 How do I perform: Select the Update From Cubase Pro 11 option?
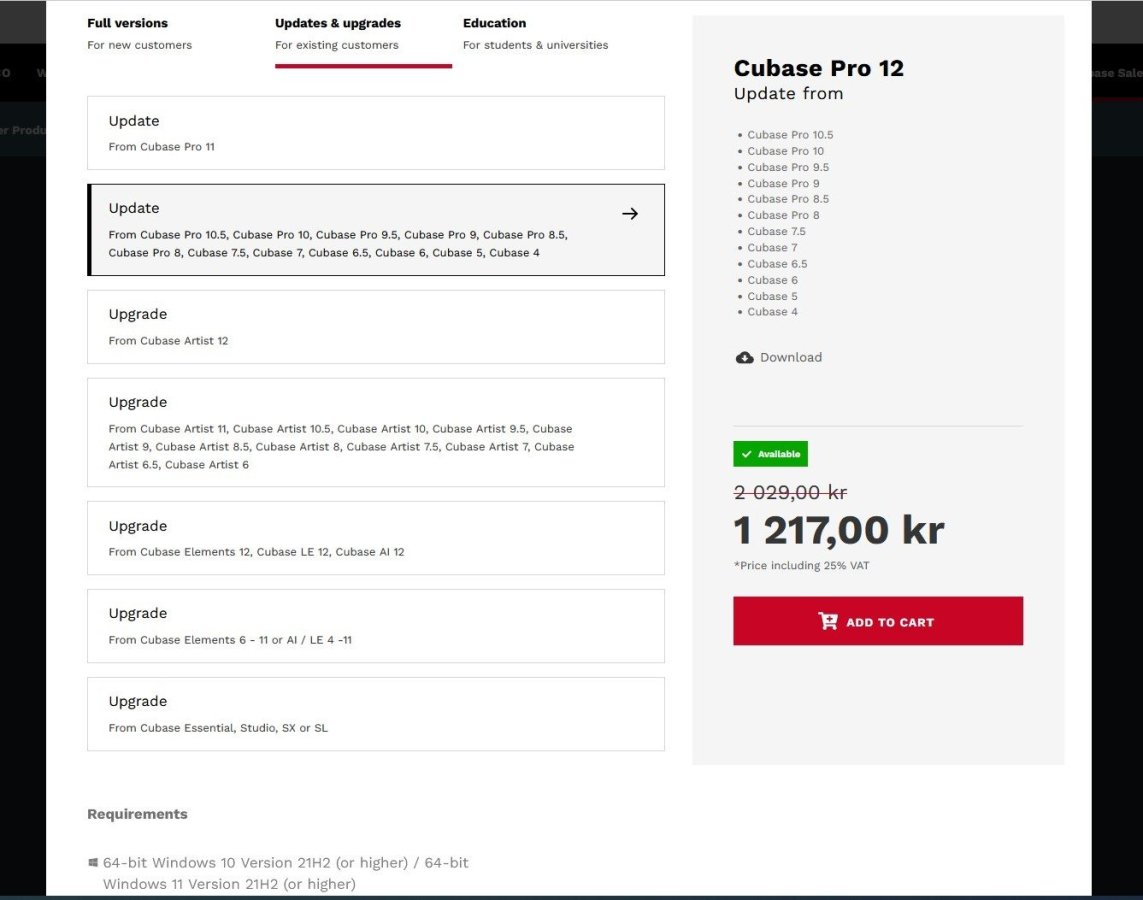[376, 133]
